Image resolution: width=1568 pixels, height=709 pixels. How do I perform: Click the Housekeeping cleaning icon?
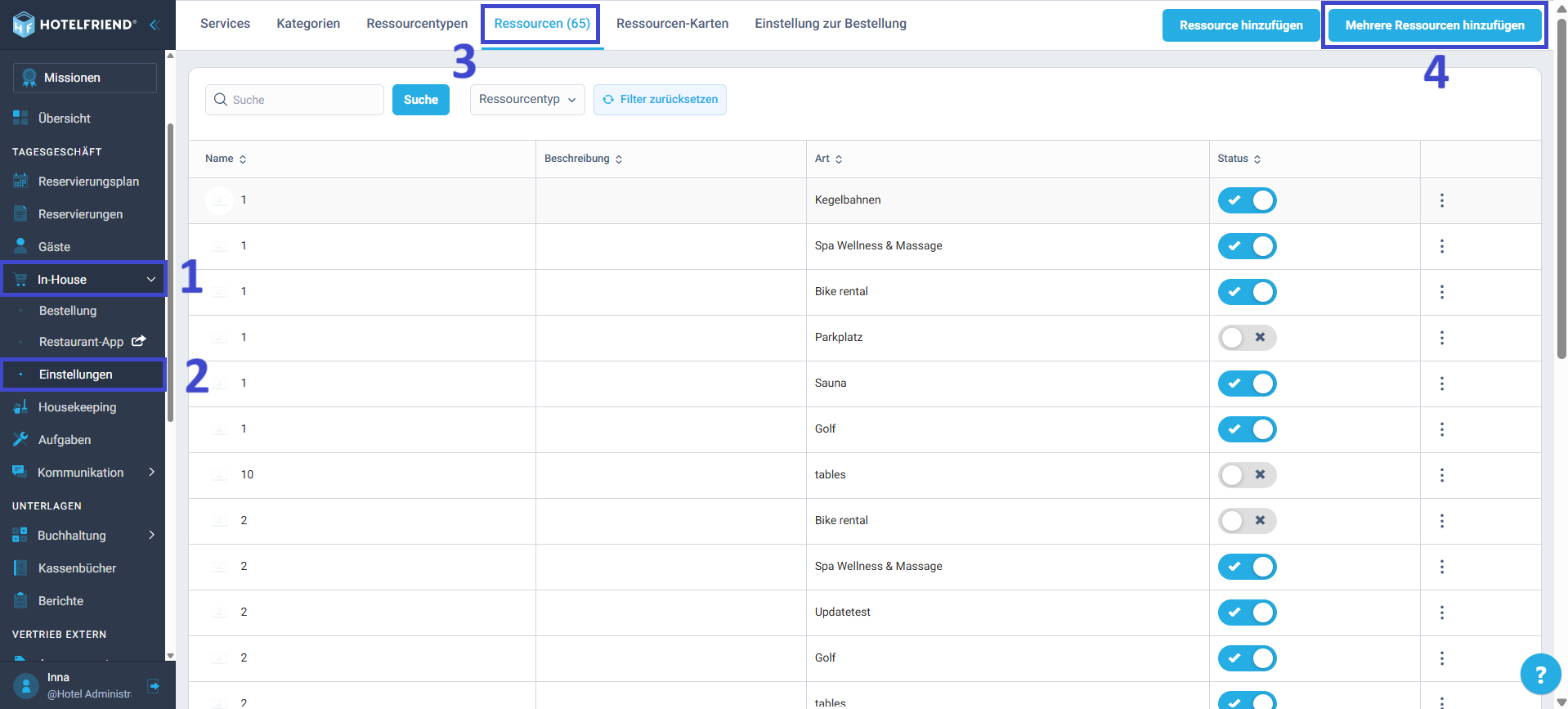pyautogui.click(x=20, y=406)
